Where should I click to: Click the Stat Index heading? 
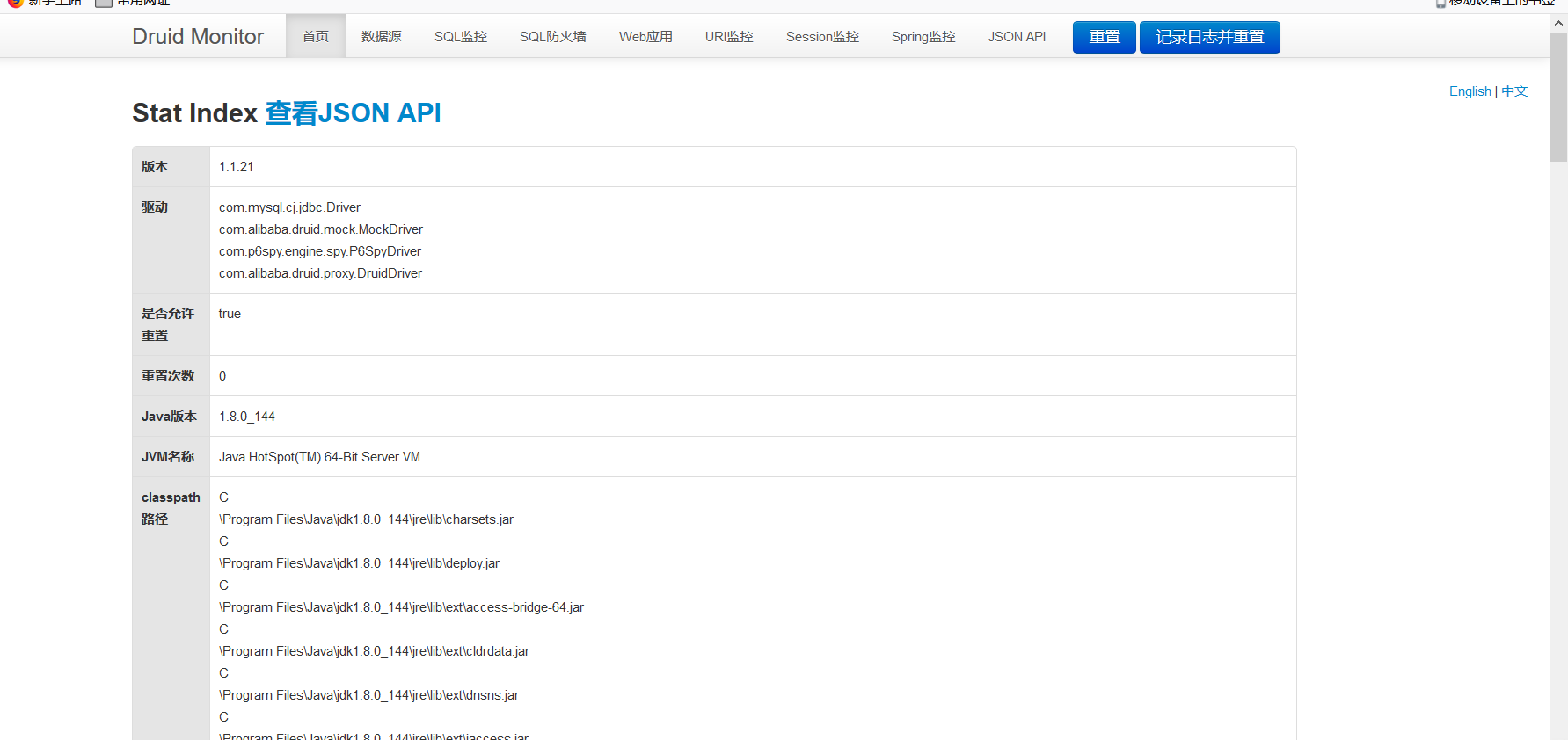click(194, 113)
